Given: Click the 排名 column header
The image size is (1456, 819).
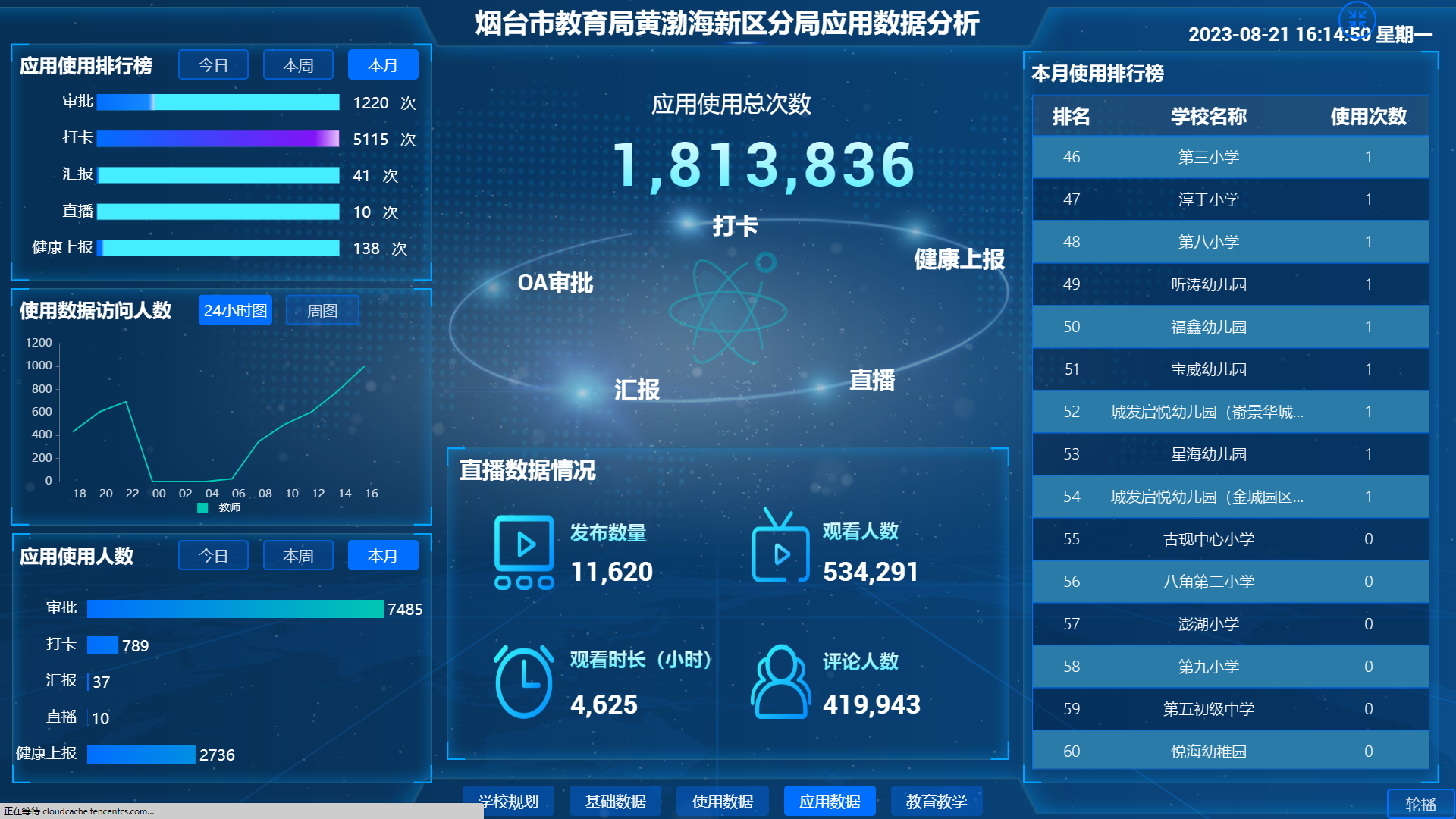Looking at the screenshot, I should [x=1071, y=116].
